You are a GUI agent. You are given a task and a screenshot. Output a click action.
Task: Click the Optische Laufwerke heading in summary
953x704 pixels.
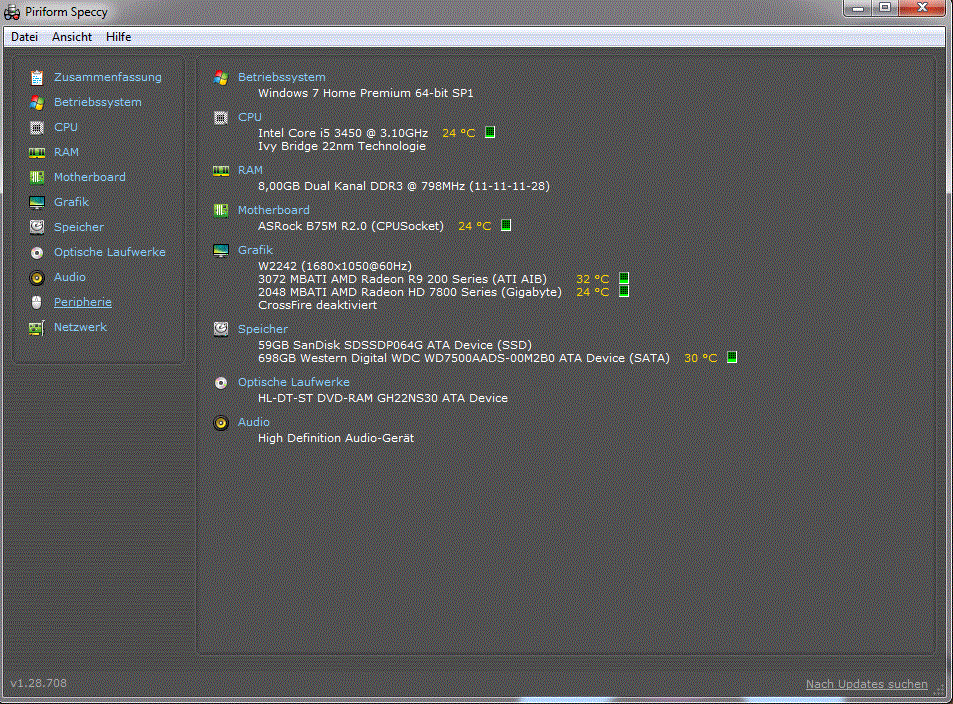point(294,382)
